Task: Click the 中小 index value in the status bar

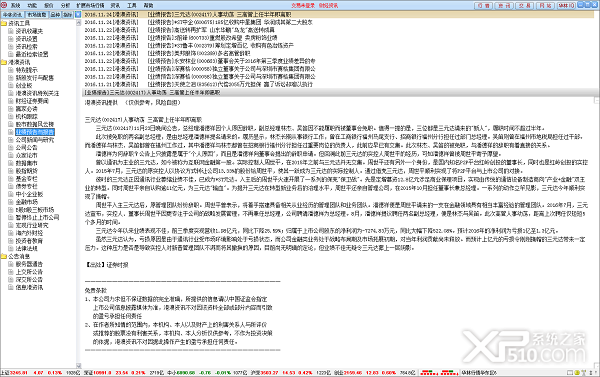Action: tap(186, 372)
